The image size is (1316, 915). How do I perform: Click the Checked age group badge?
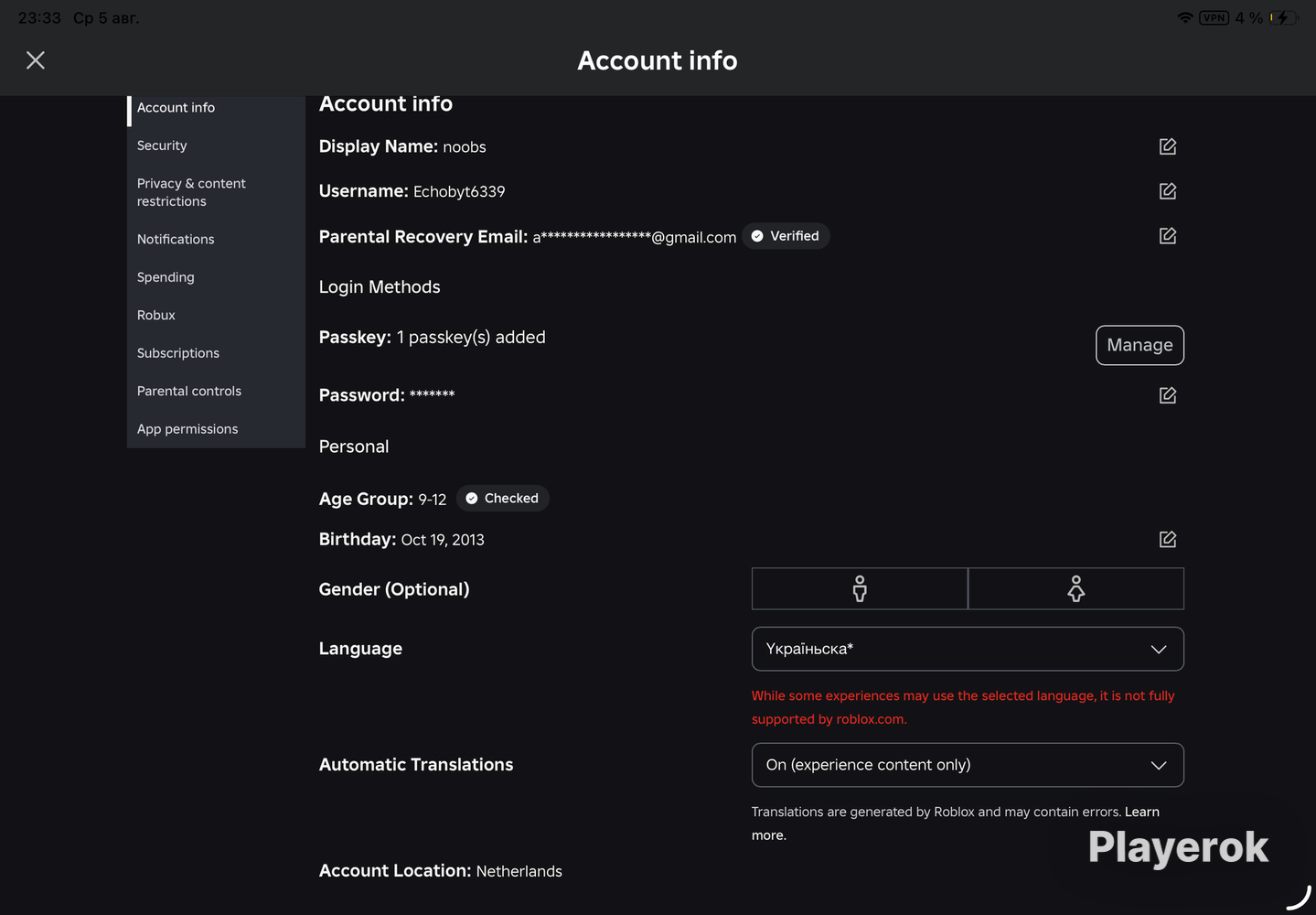(x=502, y=499)
